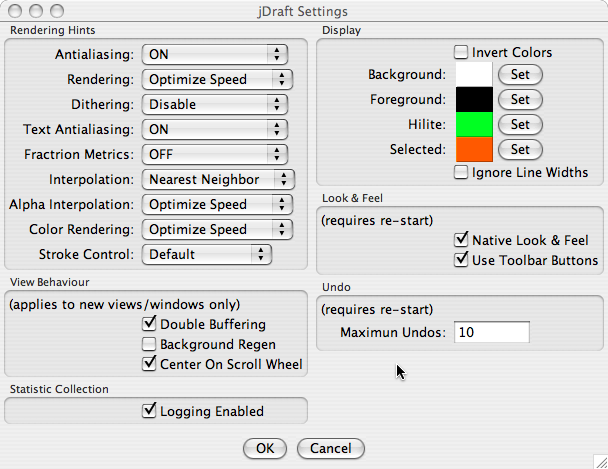Confirm settings with the OK button
Image resolution: width=608 pixels, height=469 pixels.
click(x=265, y=448)
